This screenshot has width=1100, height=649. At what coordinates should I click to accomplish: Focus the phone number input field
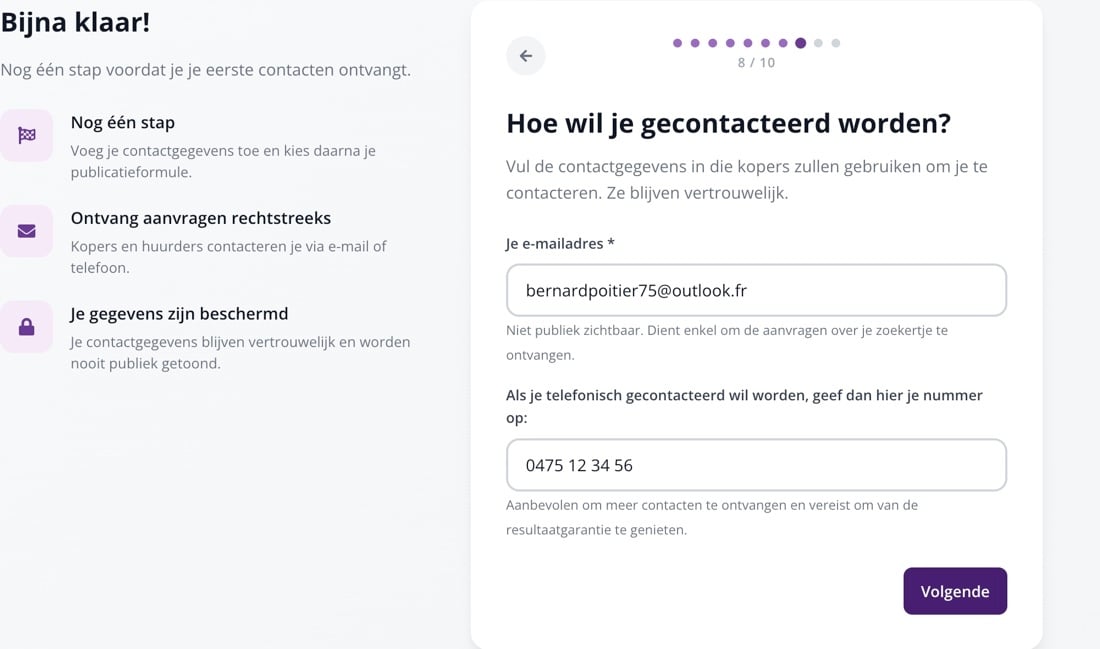(756, 465)
